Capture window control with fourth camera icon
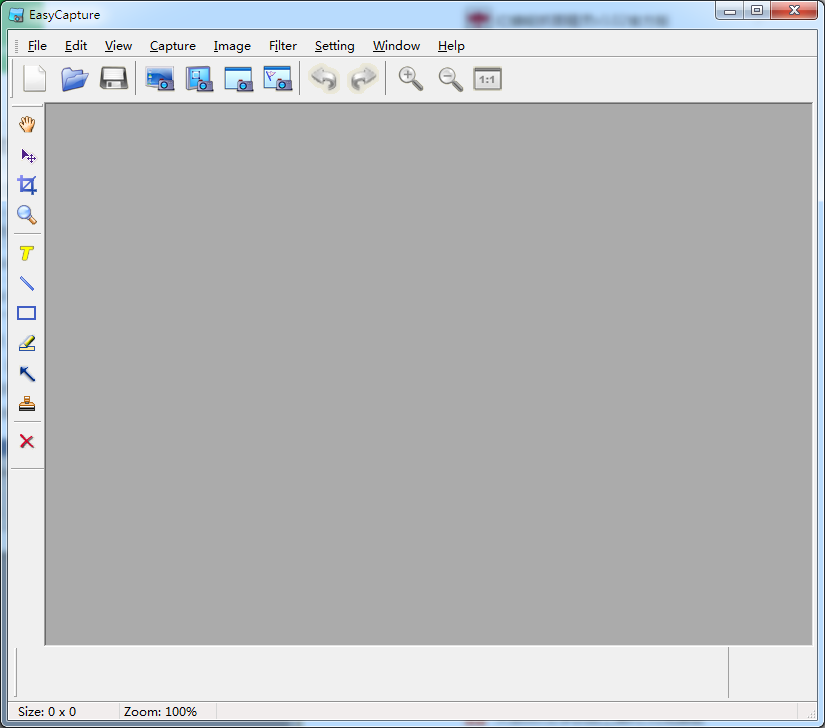 [x=277, y=79]
